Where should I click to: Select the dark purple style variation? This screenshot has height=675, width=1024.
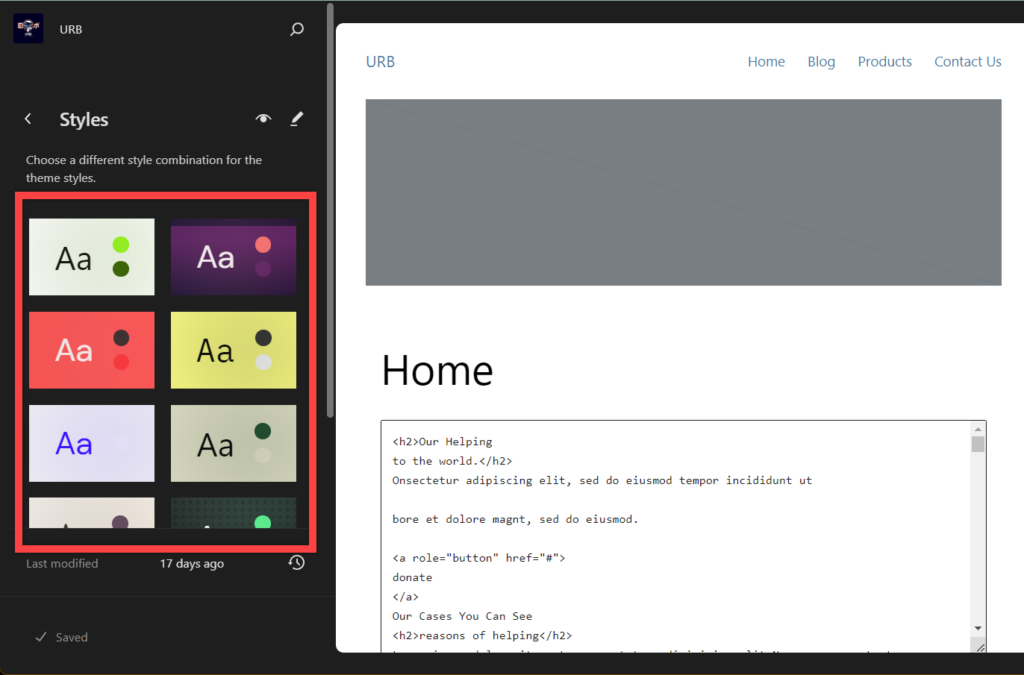click(233, 257)
